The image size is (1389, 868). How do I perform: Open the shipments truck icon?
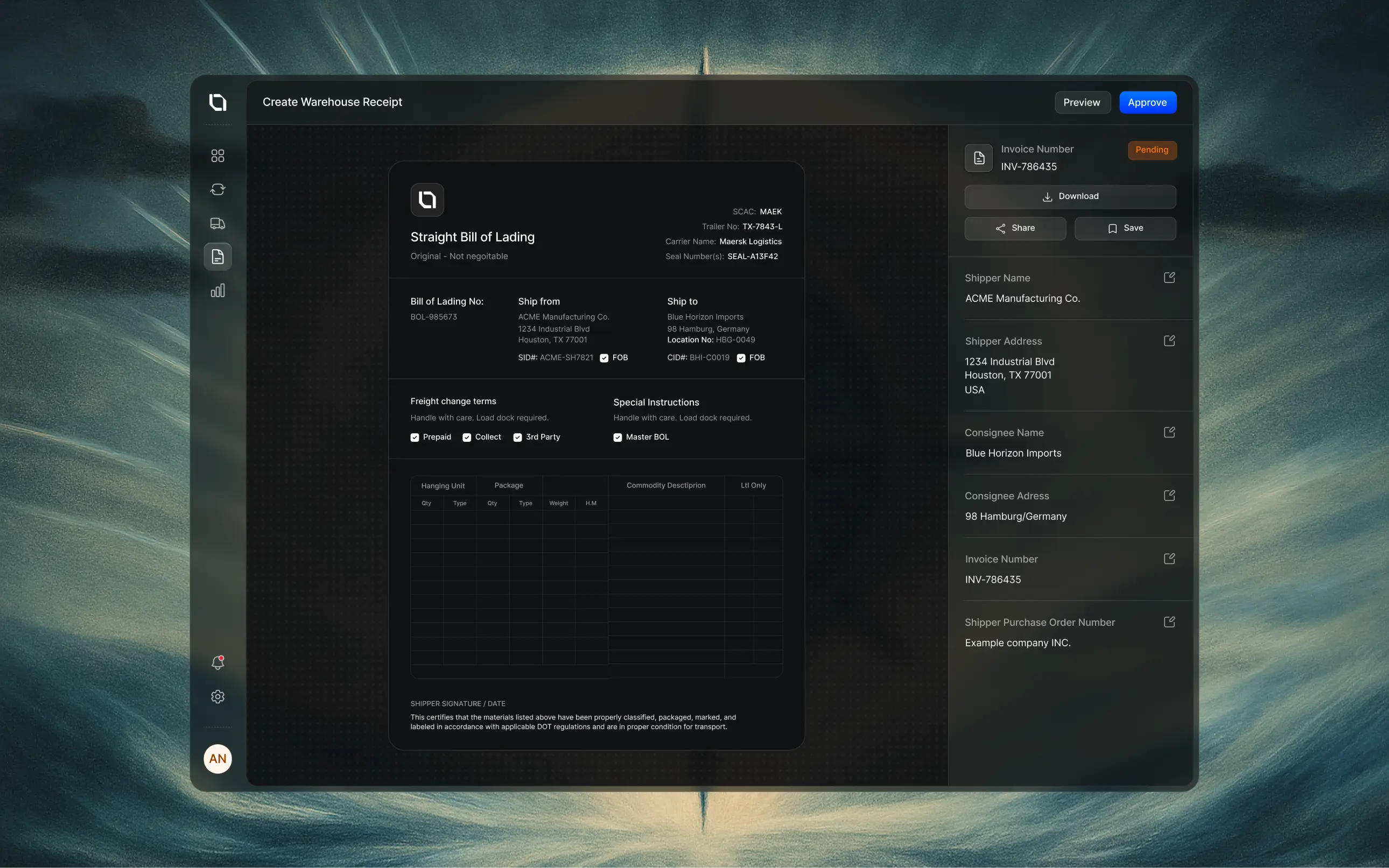click(218, 223)
